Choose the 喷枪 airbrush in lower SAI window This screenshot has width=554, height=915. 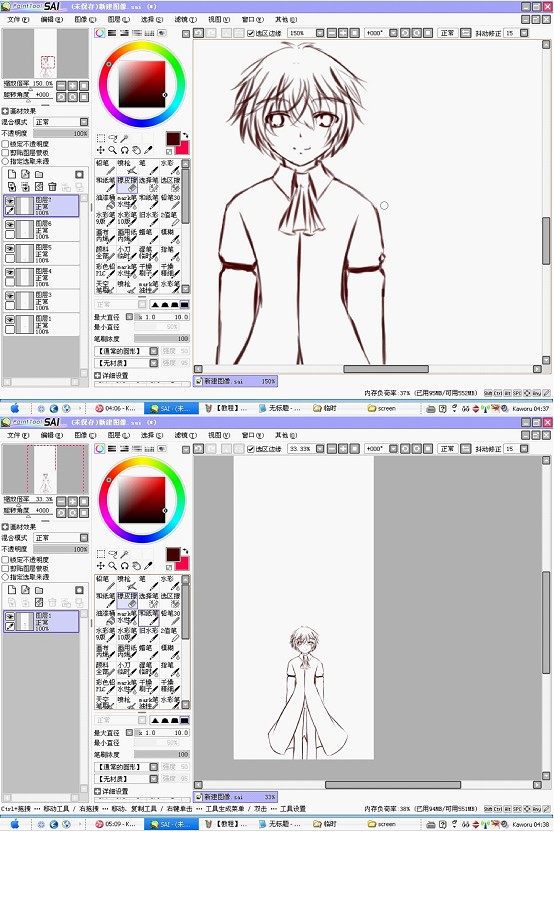[127, 584]
